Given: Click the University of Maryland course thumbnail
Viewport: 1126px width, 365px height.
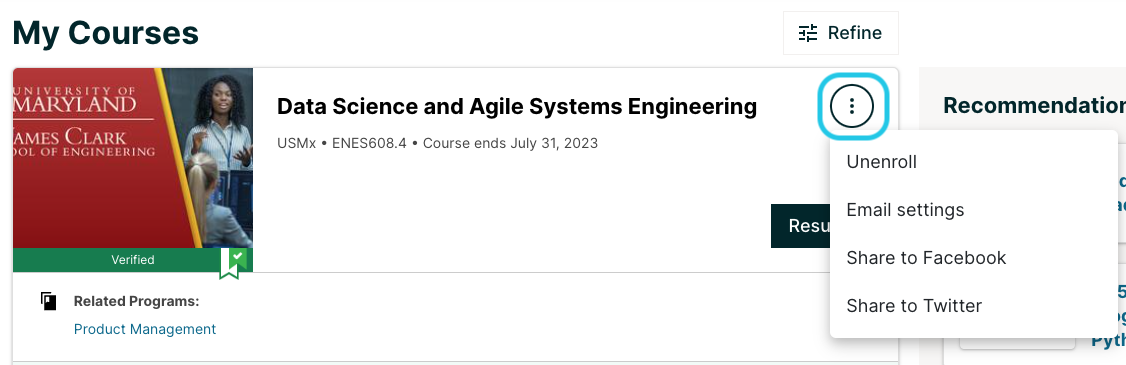Looking at the screenshot, I should pyautogui.click(x=133, y=158).
